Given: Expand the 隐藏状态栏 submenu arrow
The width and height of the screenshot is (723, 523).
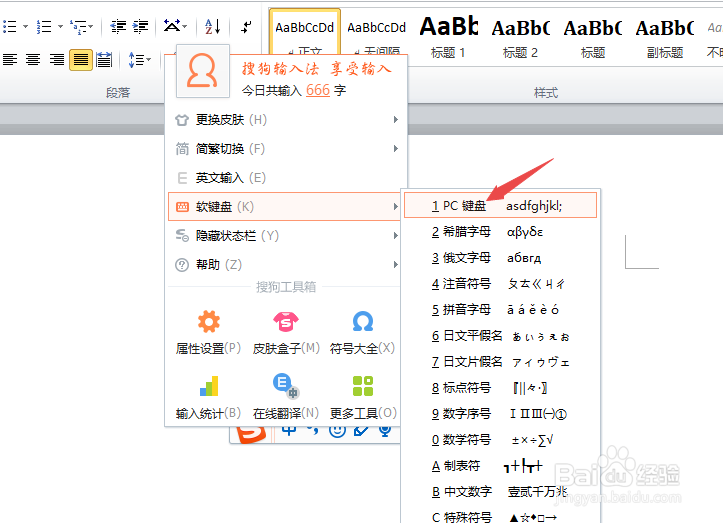Looking at the screenshot, I should pyautogui.click(x=396, y=236).
